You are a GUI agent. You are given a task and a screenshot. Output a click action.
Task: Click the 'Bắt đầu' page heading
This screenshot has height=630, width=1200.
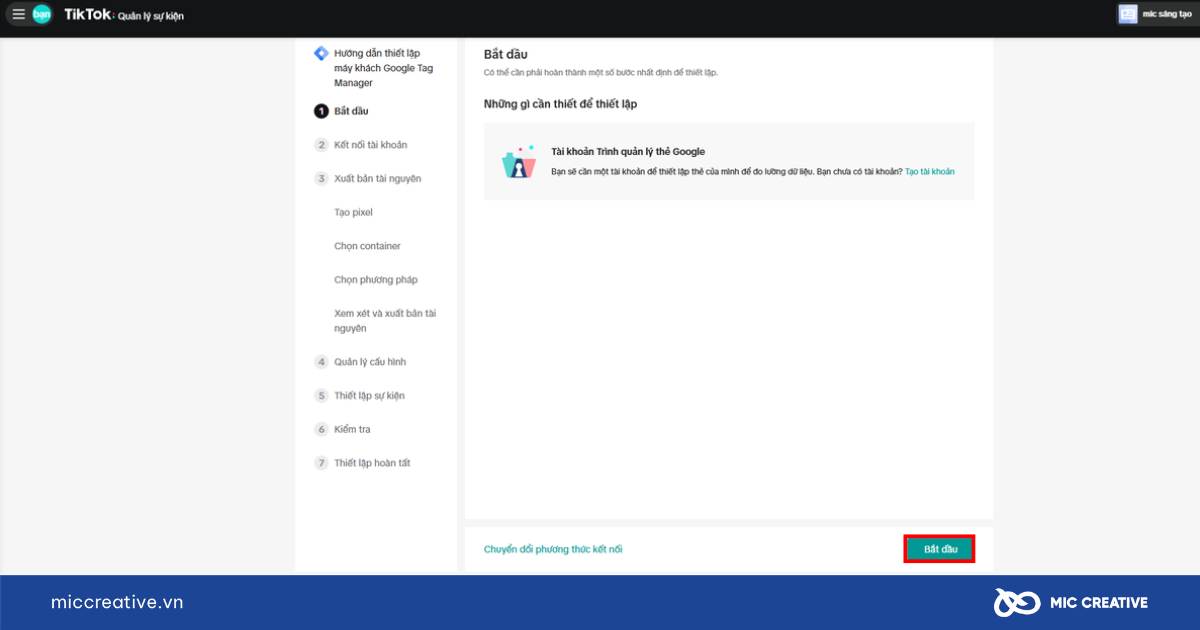point(505,54)
